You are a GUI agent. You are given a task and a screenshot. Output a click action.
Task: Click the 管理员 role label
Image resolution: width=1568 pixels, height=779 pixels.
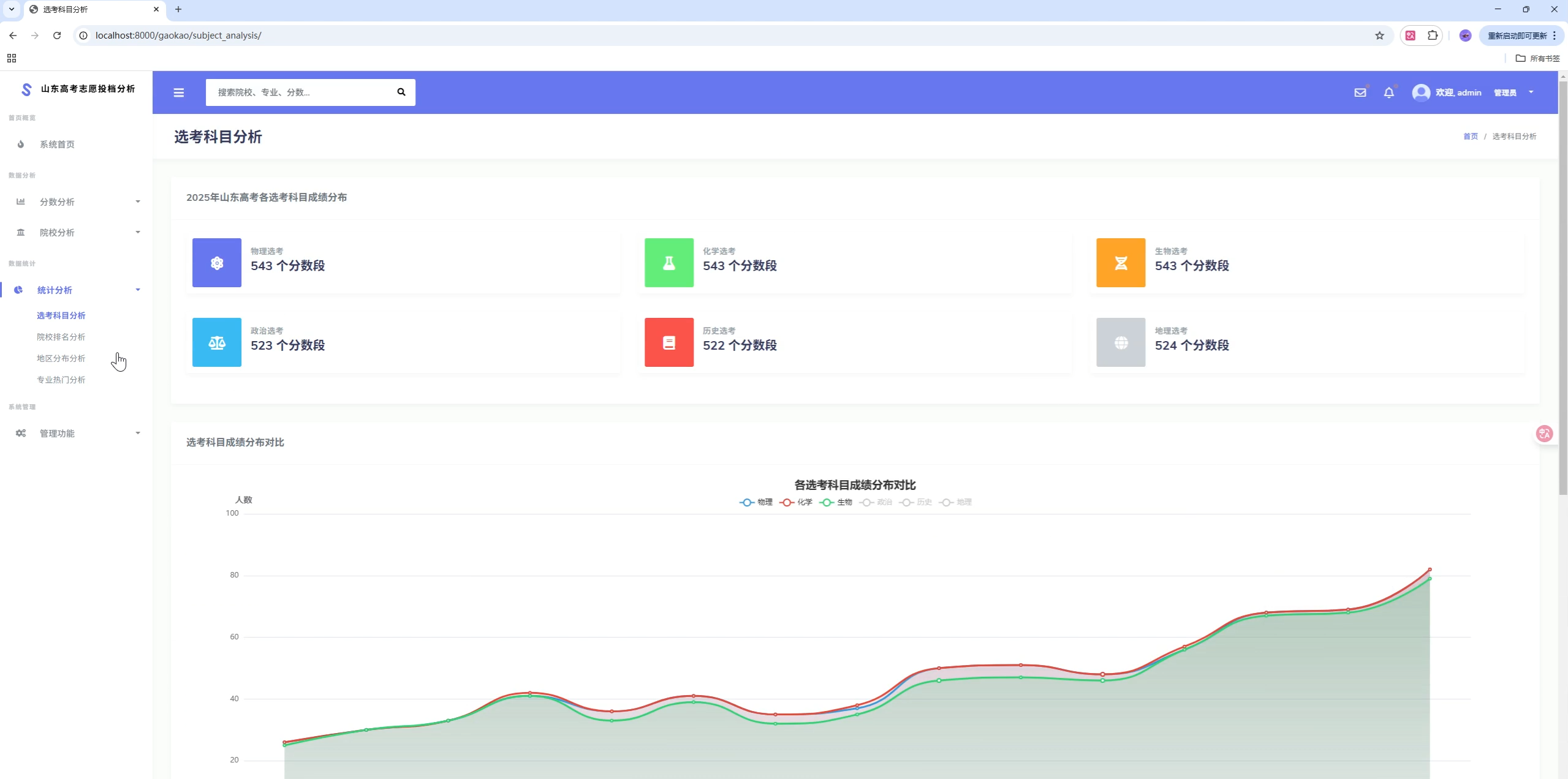1505,92
